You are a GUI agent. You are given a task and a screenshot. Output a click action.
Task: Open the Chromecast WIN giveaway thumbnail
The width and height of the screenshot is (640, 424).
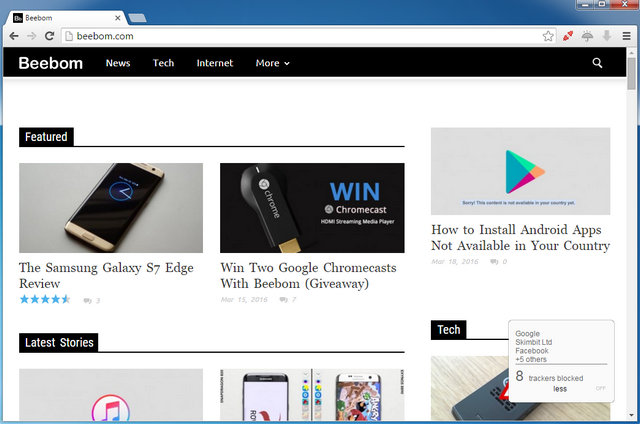[312, 208]
